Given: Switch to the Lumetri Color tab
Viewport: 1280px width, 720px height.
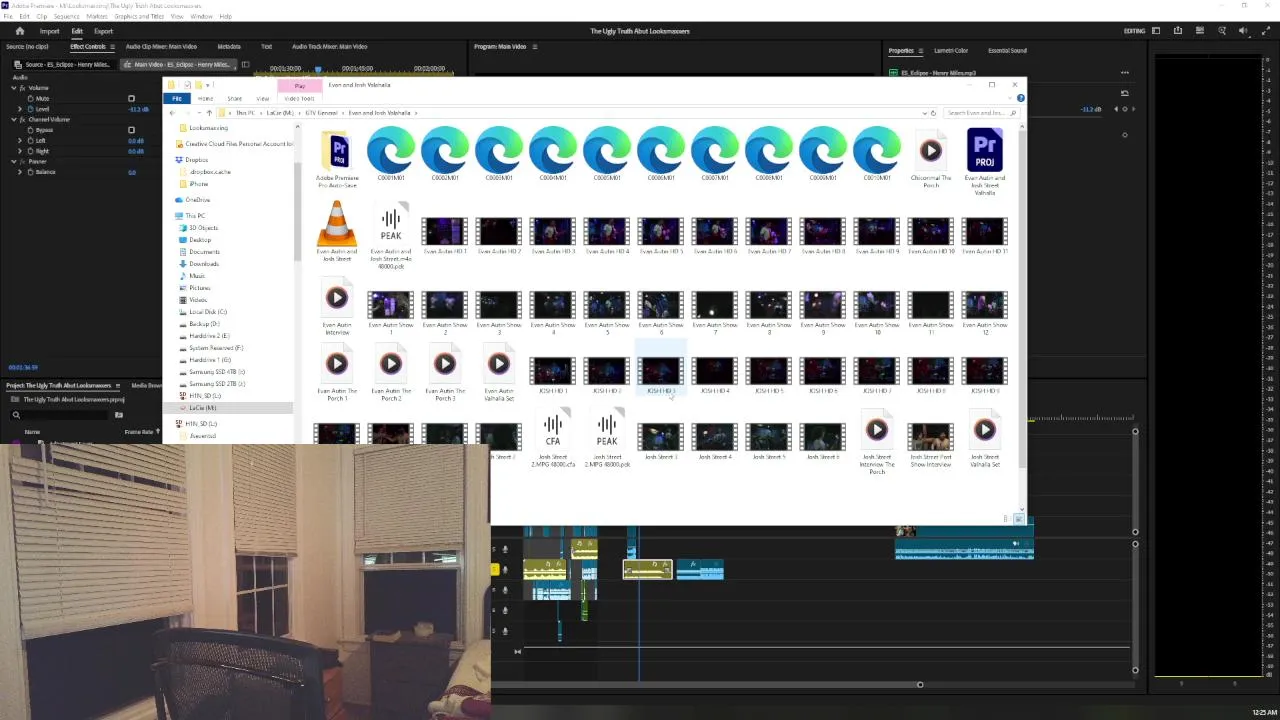Looking at the screenshot, I should pos(951,50).
